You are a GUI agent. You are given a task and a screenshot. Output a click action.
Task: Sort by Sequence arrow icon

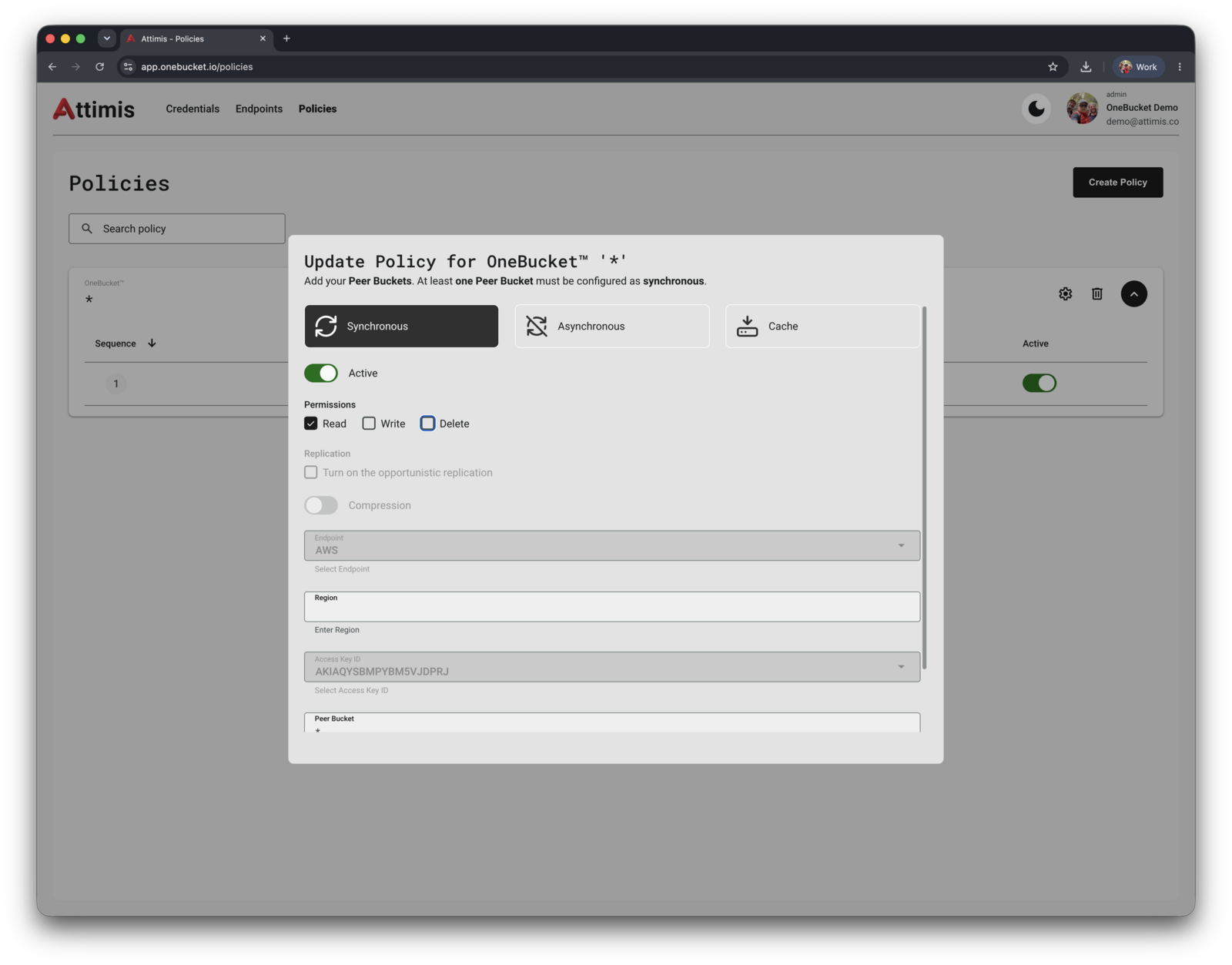(x=152, y=343)
